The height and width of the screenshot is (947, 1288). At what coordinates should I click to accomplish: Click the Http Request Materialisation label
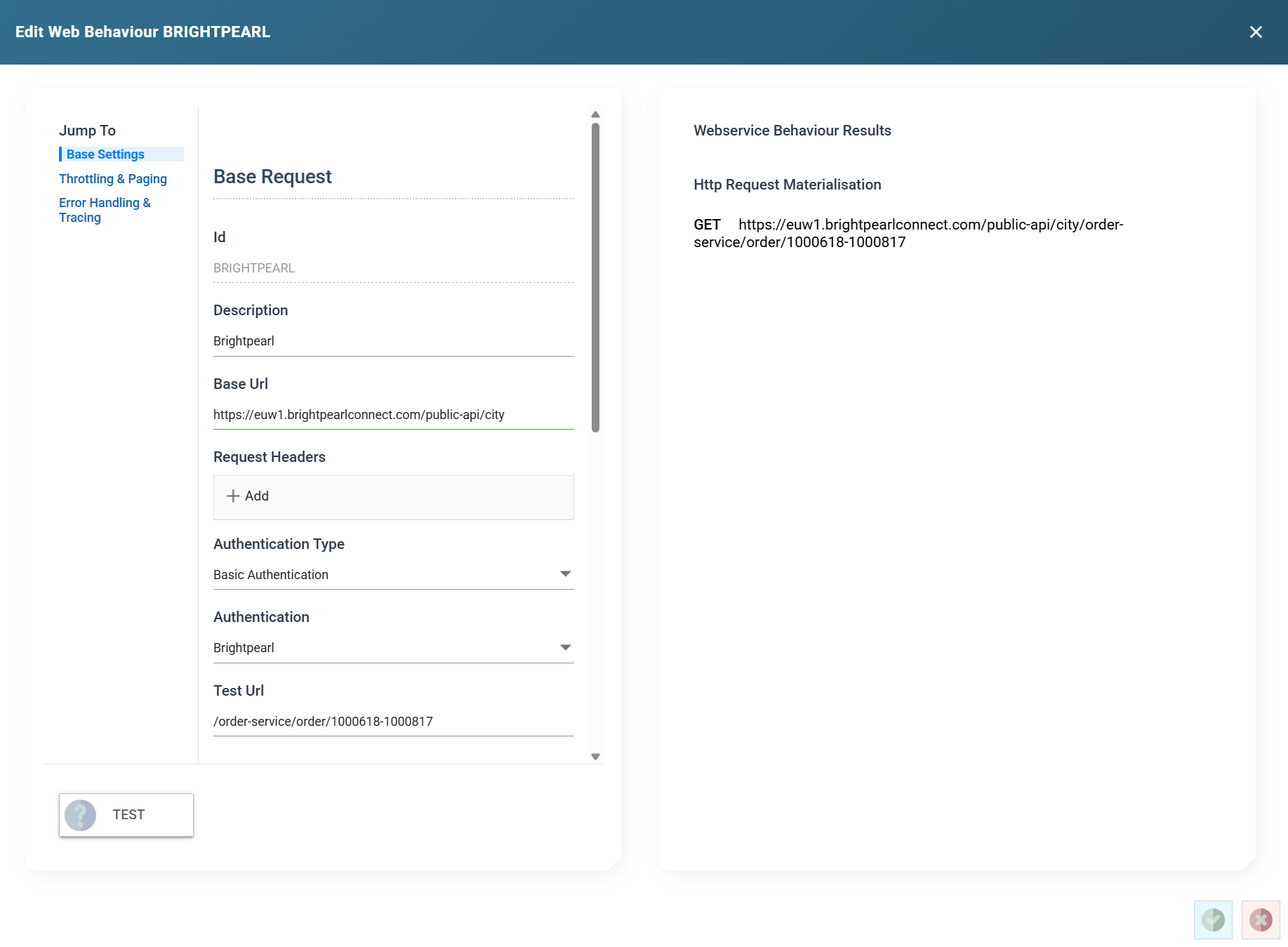point(788,185)
